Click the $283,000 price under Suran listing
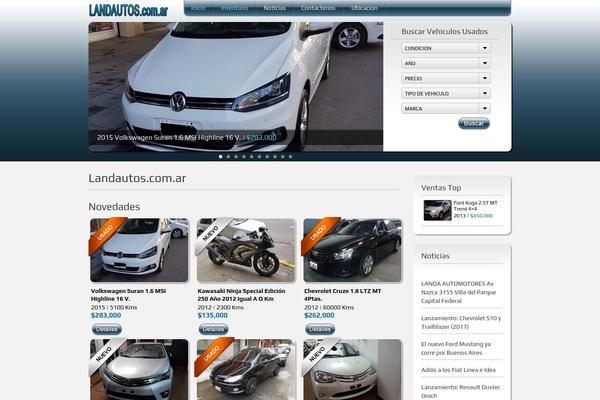 106,315
